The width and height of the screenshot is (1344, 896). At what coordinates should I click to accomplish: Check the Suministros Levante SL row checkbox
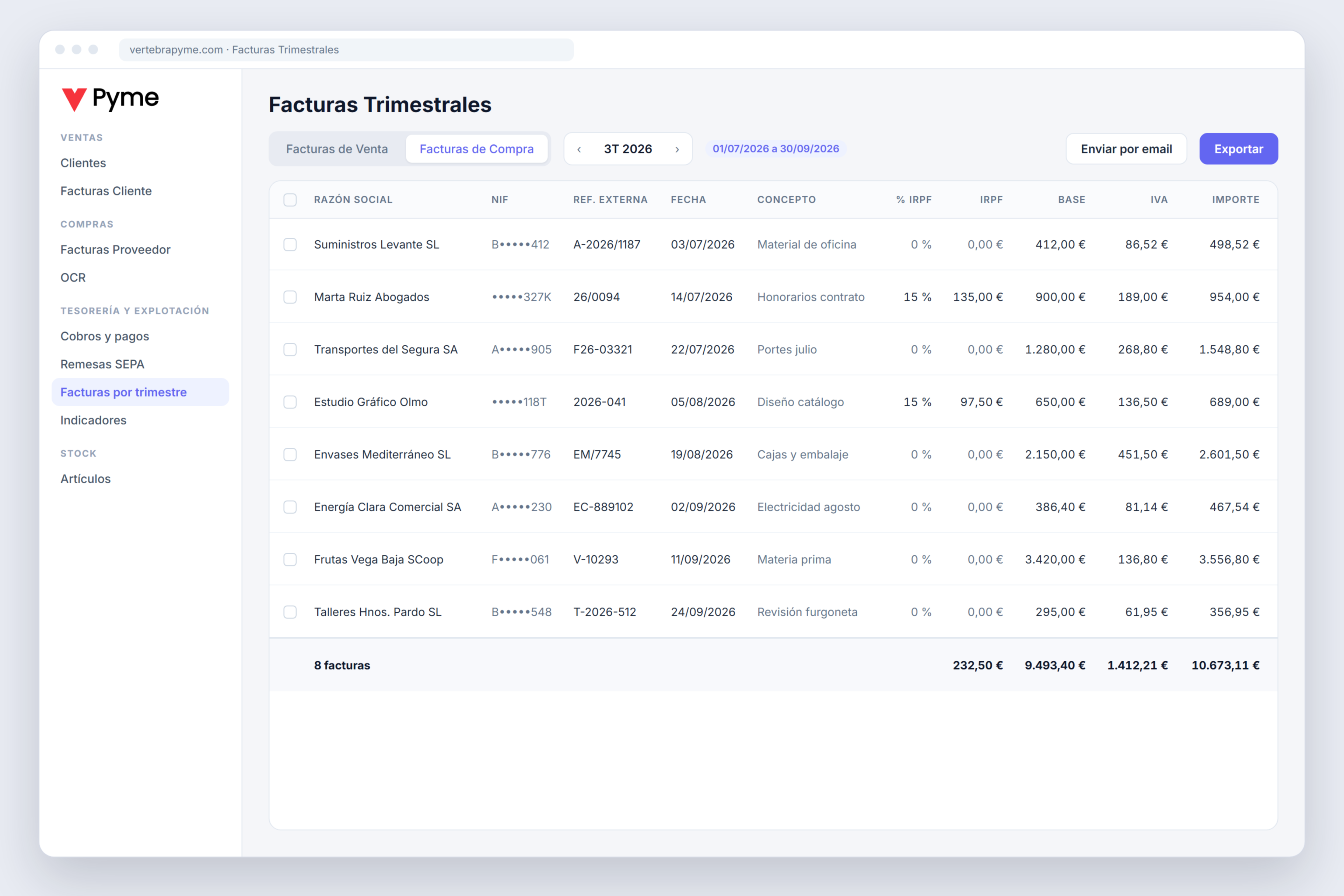coord(290,245)
